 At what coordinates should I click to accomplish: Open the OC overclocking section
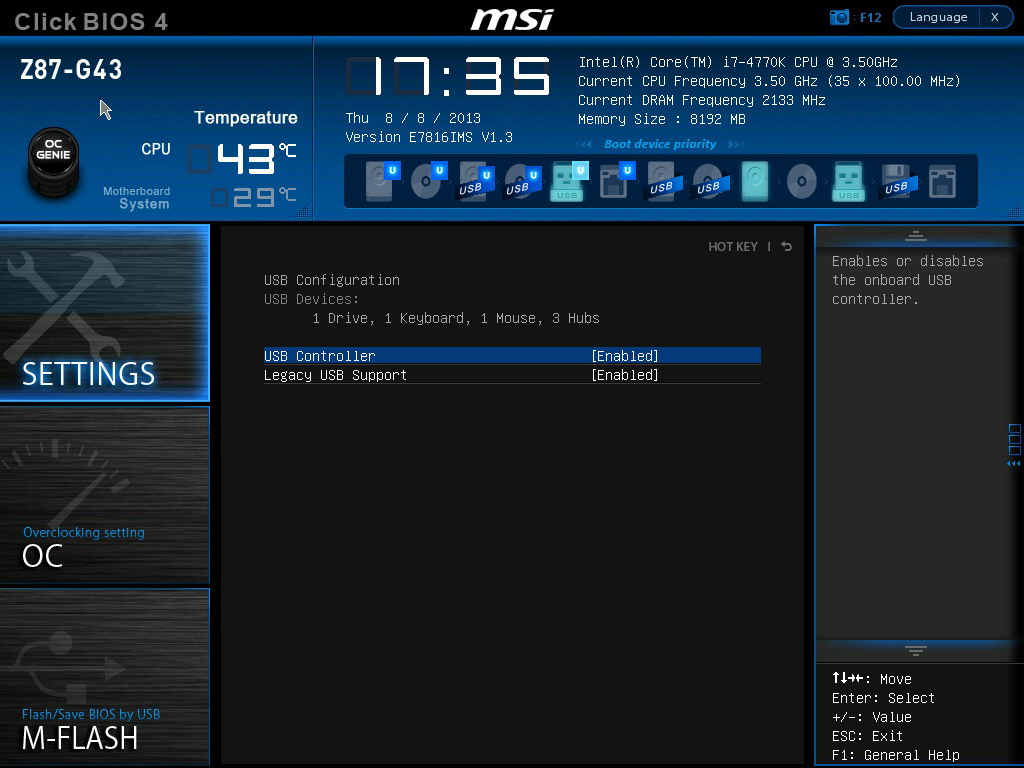click(104, 494)
